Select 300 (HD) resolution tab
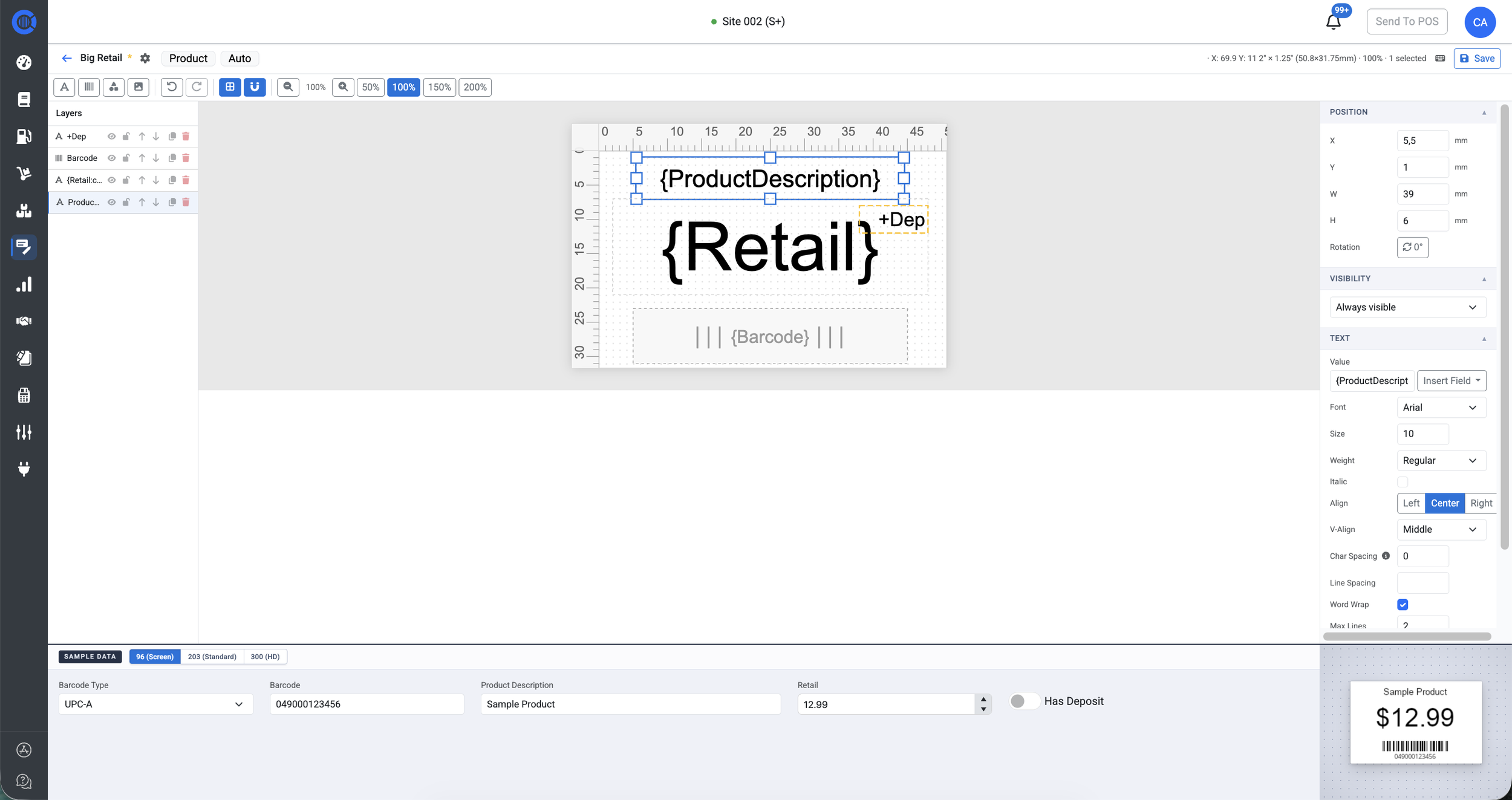This screenshot has height=800, width=1512. point(265,657)
